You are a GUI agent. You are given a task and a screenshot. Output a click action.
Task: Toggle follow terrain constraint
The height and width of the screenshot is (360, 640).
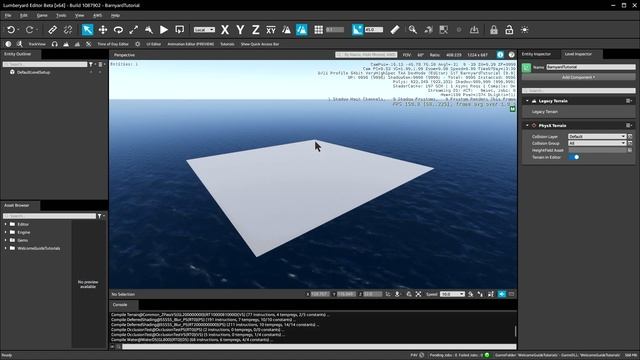click(x=287, y=30)
